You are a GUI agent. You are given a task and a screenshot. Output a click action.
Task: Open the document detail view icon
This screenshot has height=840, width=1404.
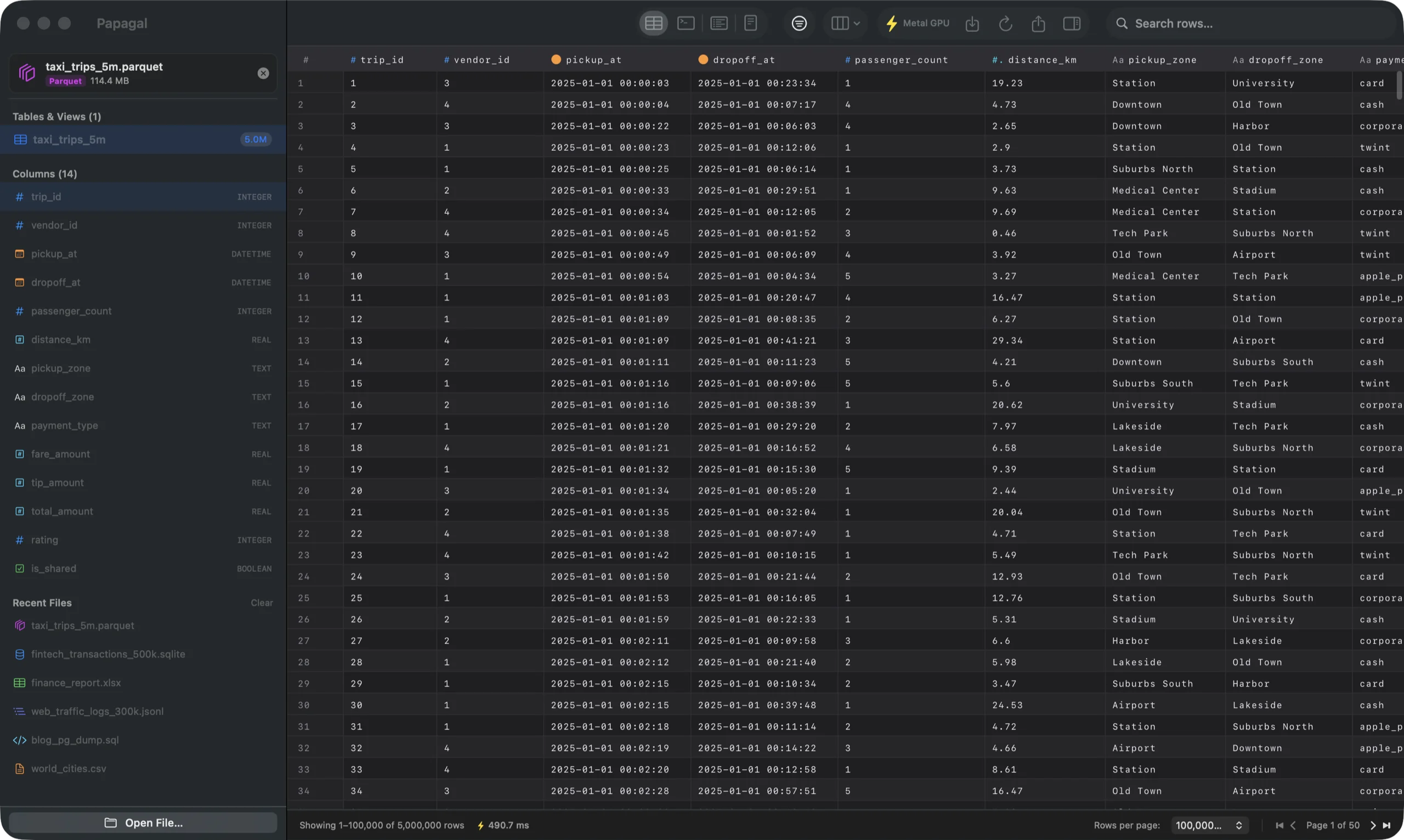click(x=750, y=23)
